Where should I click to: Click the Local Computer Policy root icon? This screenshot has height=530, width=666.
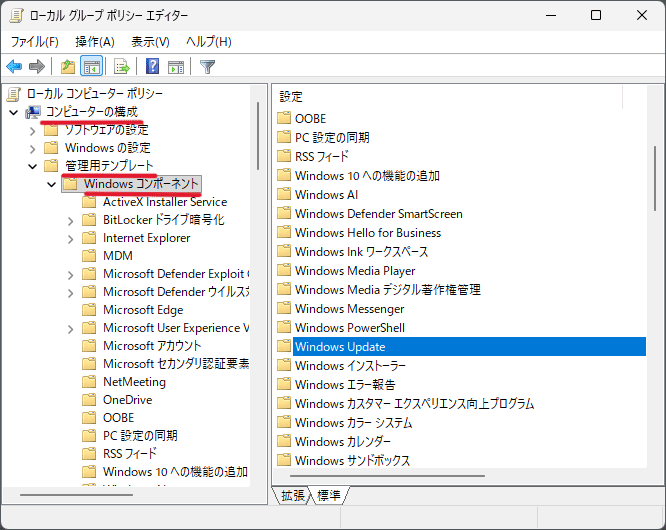coord(14,94)
